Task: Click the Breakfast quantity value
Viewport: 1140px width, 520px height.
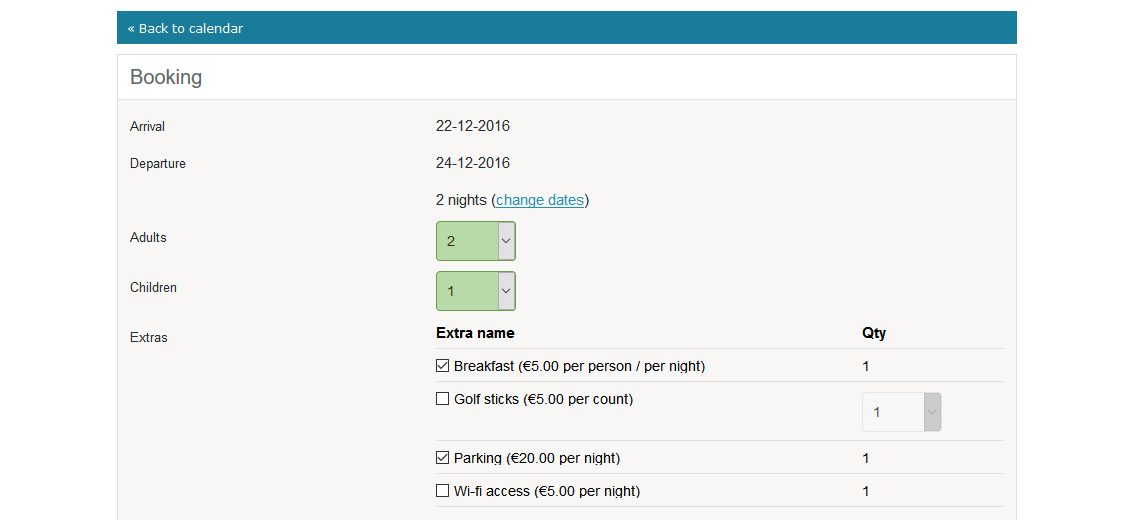Action: [866, 367]
